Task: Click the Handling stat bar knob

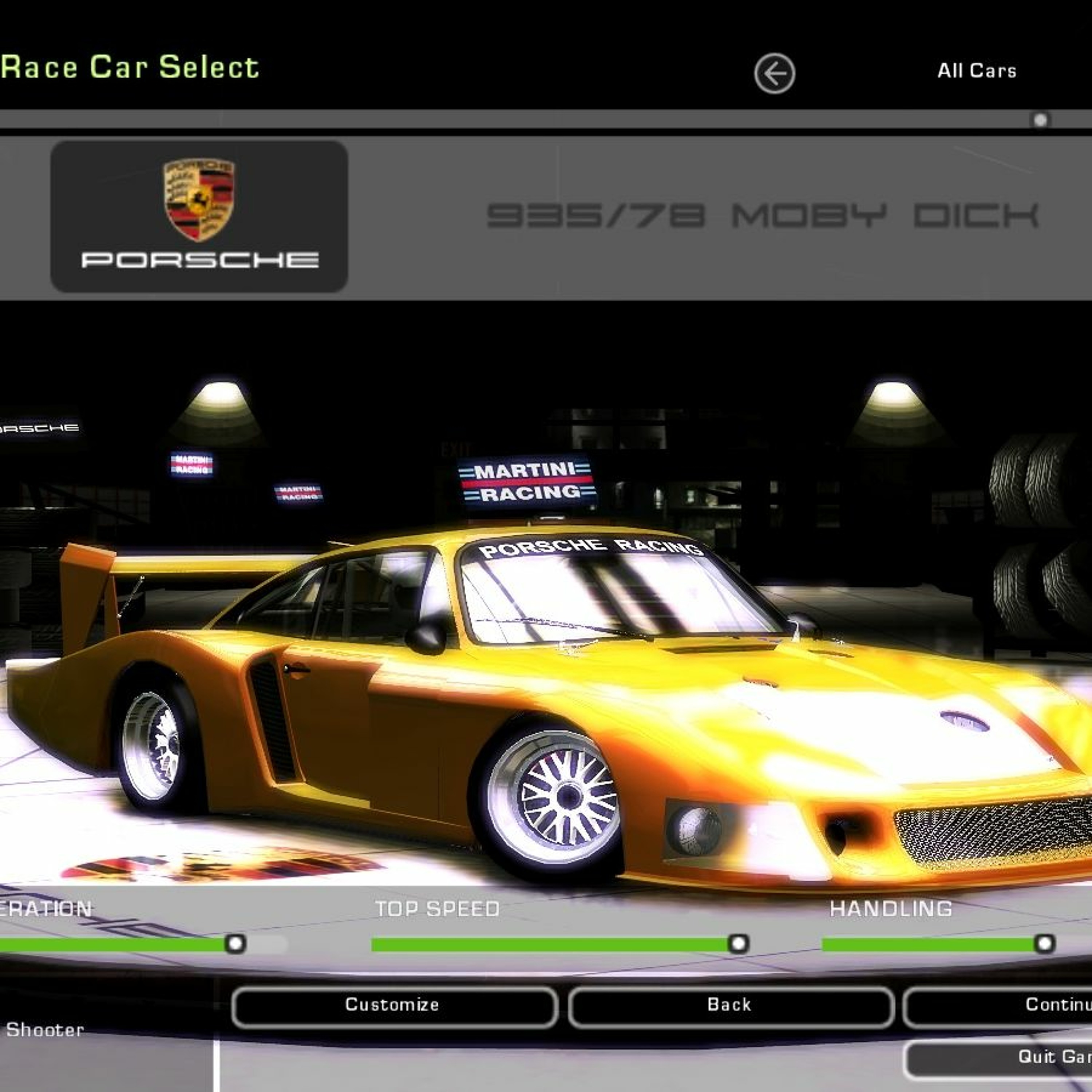Action: (x=1045, y=943)
